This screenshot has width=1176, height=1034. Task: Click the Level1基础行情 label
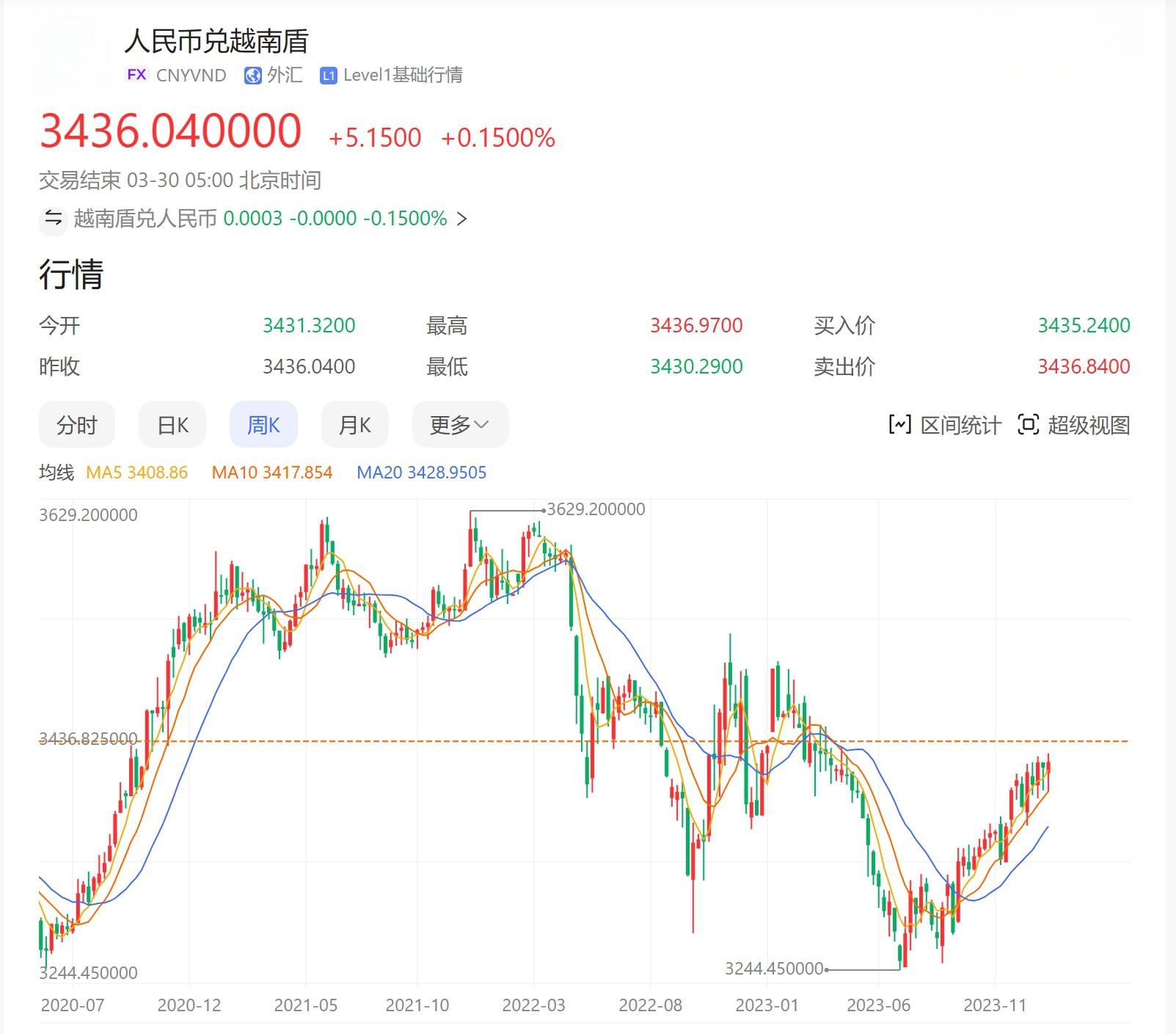(x=403, y=75)
